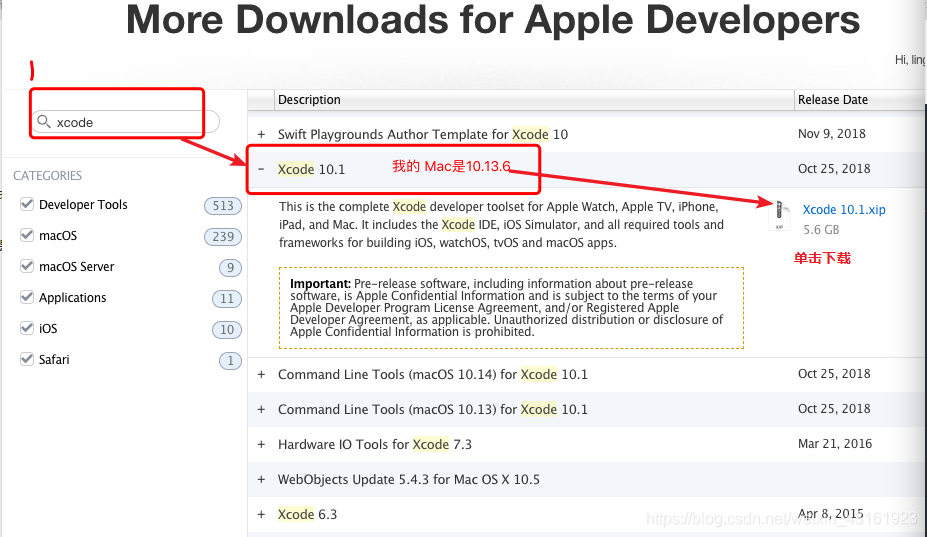Expand Command Line Tools macOS 10.14 row
This screenshot has width=927, height=537.
pos(261,374)
